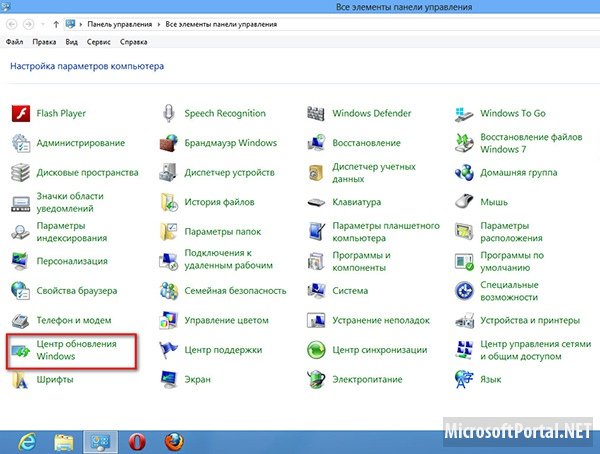Open the Восстановление icon
Viewport: 600px width, 454px height.
[x=316, y=143]
